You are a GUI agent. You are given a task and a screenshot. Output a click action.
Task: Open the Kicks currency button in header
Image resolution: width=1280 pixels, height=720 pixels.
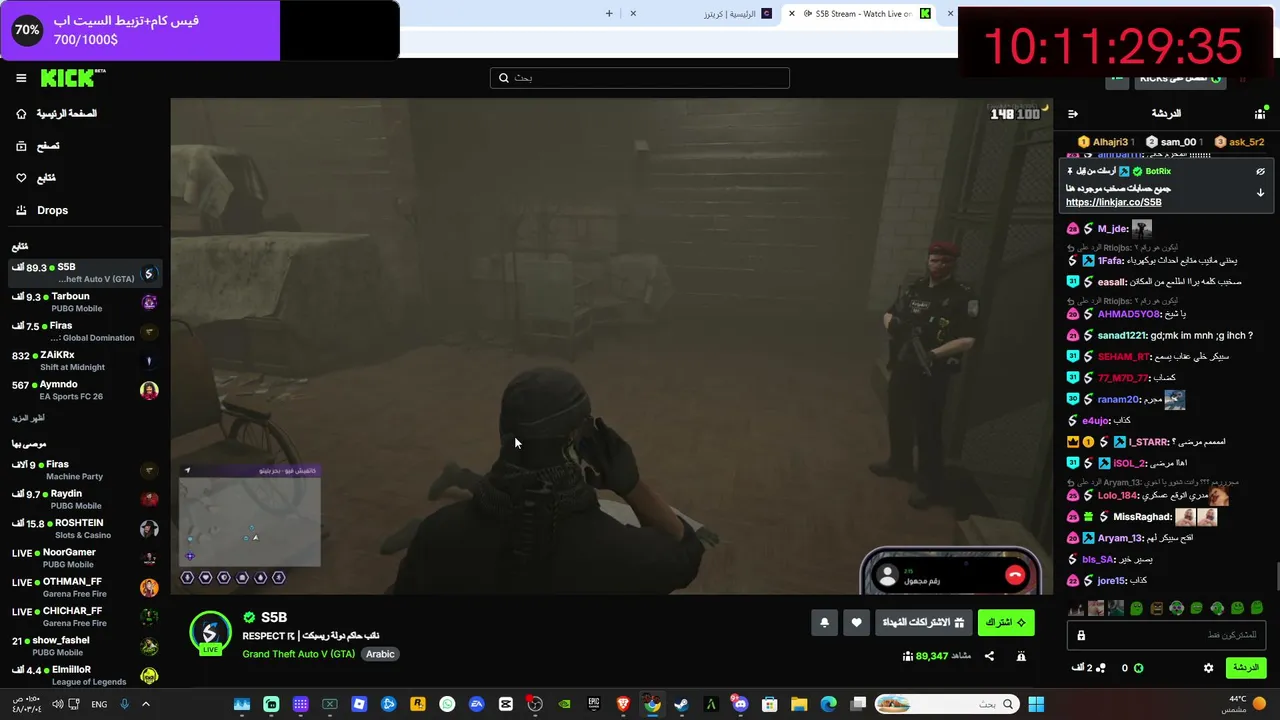(x=1182, y=78)
